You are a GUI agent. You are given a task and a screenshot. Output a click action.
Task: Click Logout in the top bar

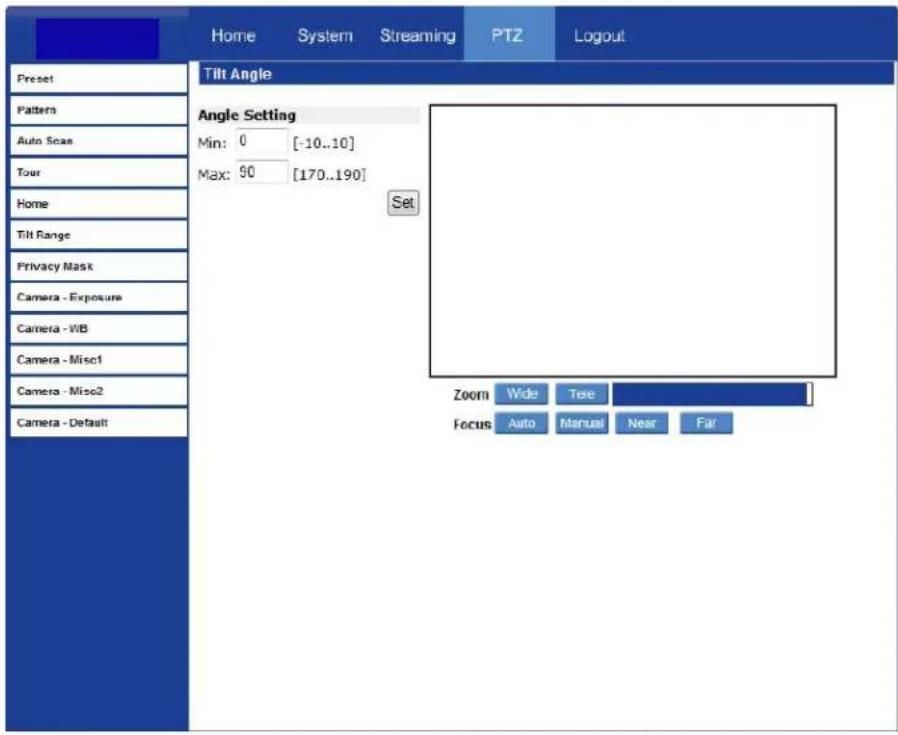click(598, 36)
